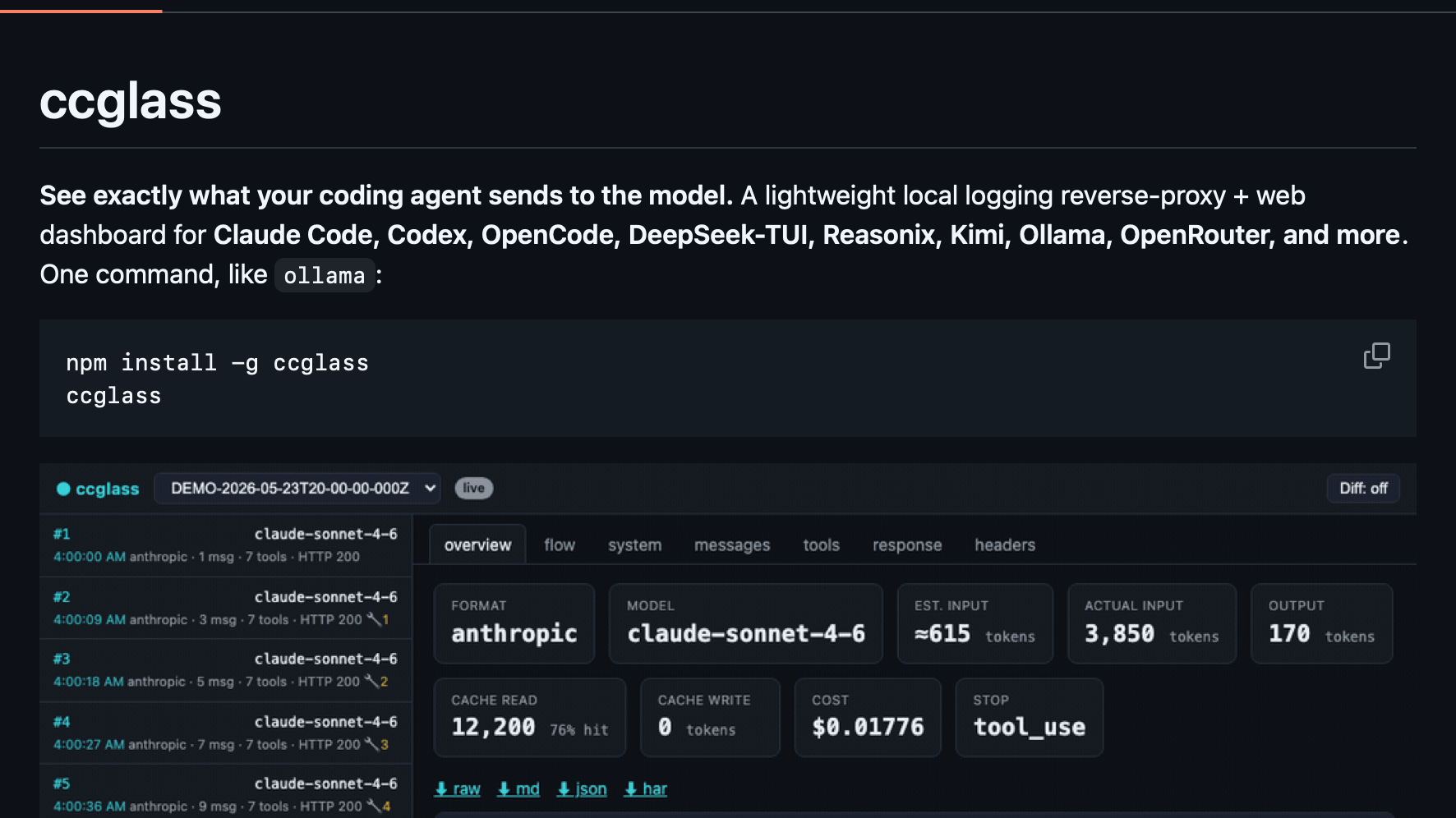Click the inline ollama code snippet

point(325,275)
